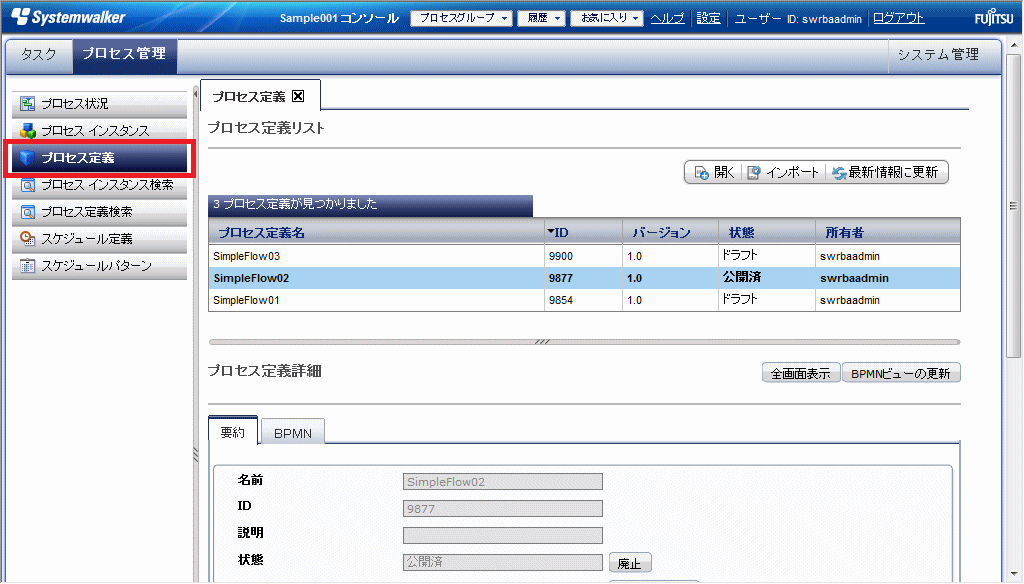Close the プロセス定義 tab with X
1024x584 pixels.
298,96
